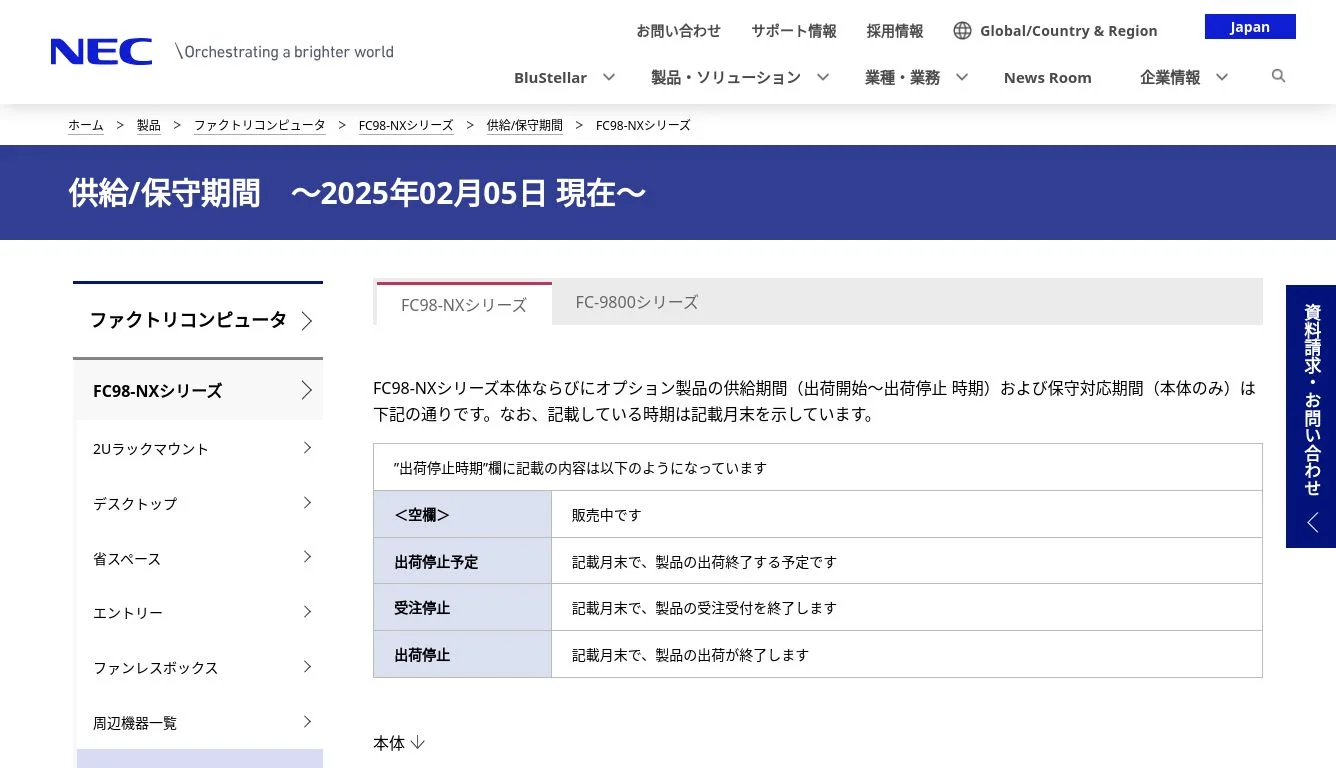Click the NEC logo

point(101,52)
